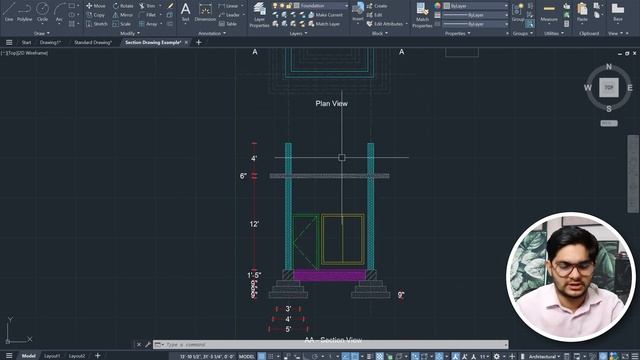
Task: Select the Line drawing tool
Action: coord(9,12)
